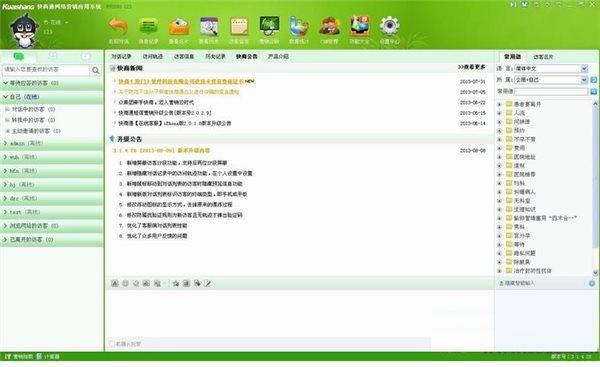600x367 pixels.
Task: Open the emoji smiley icon in editor toolbar
Action: (x=125, y=284)
